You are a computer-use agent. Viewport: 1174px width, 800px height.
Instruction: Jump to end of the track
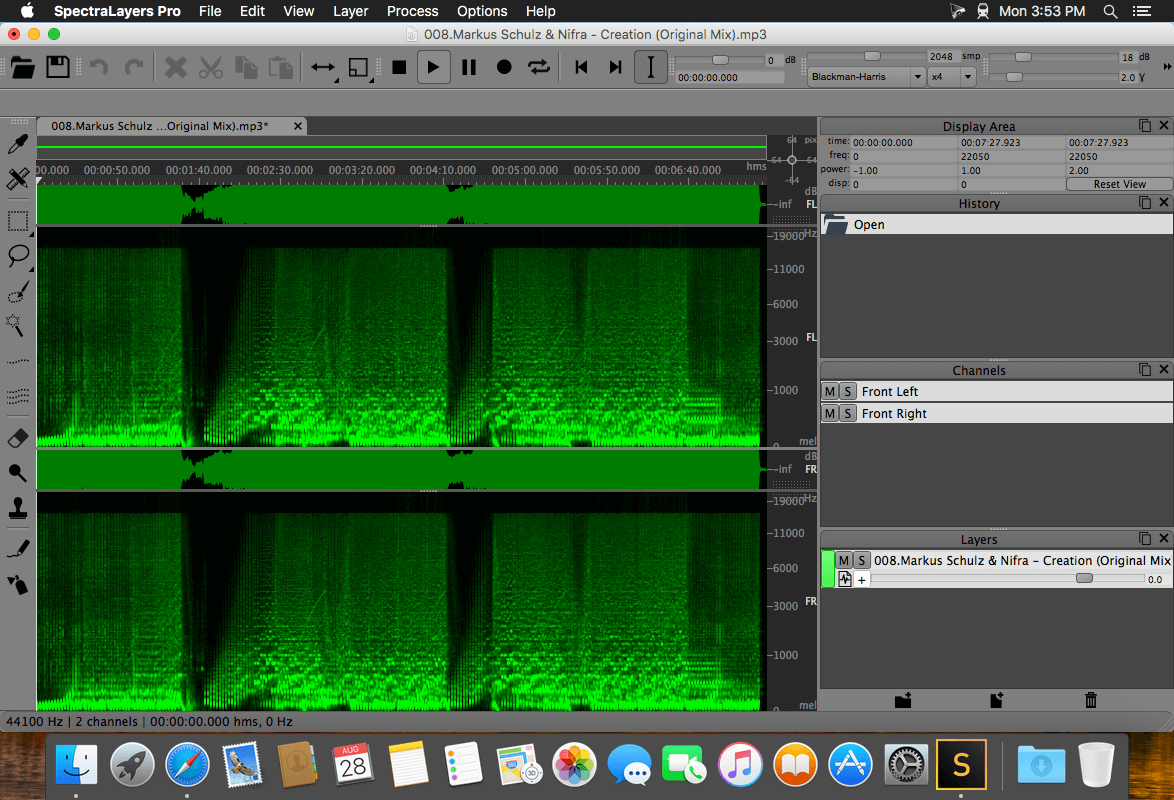click(x=615, y=67)
